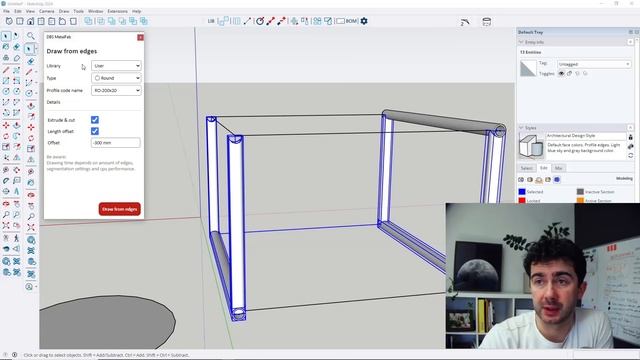Screen dimensions: 640x360
Task: Open the Tag dropdown showing Untagged
Action: coord(594,64)
